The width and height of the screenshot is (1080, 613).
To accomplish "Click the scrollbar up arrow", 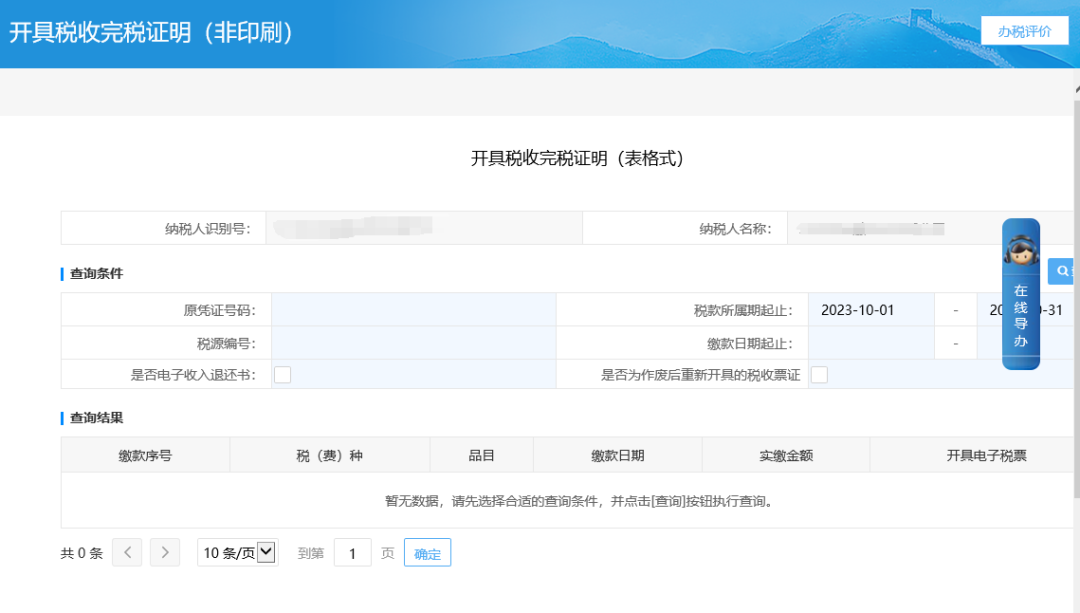I will (1075, 89).
